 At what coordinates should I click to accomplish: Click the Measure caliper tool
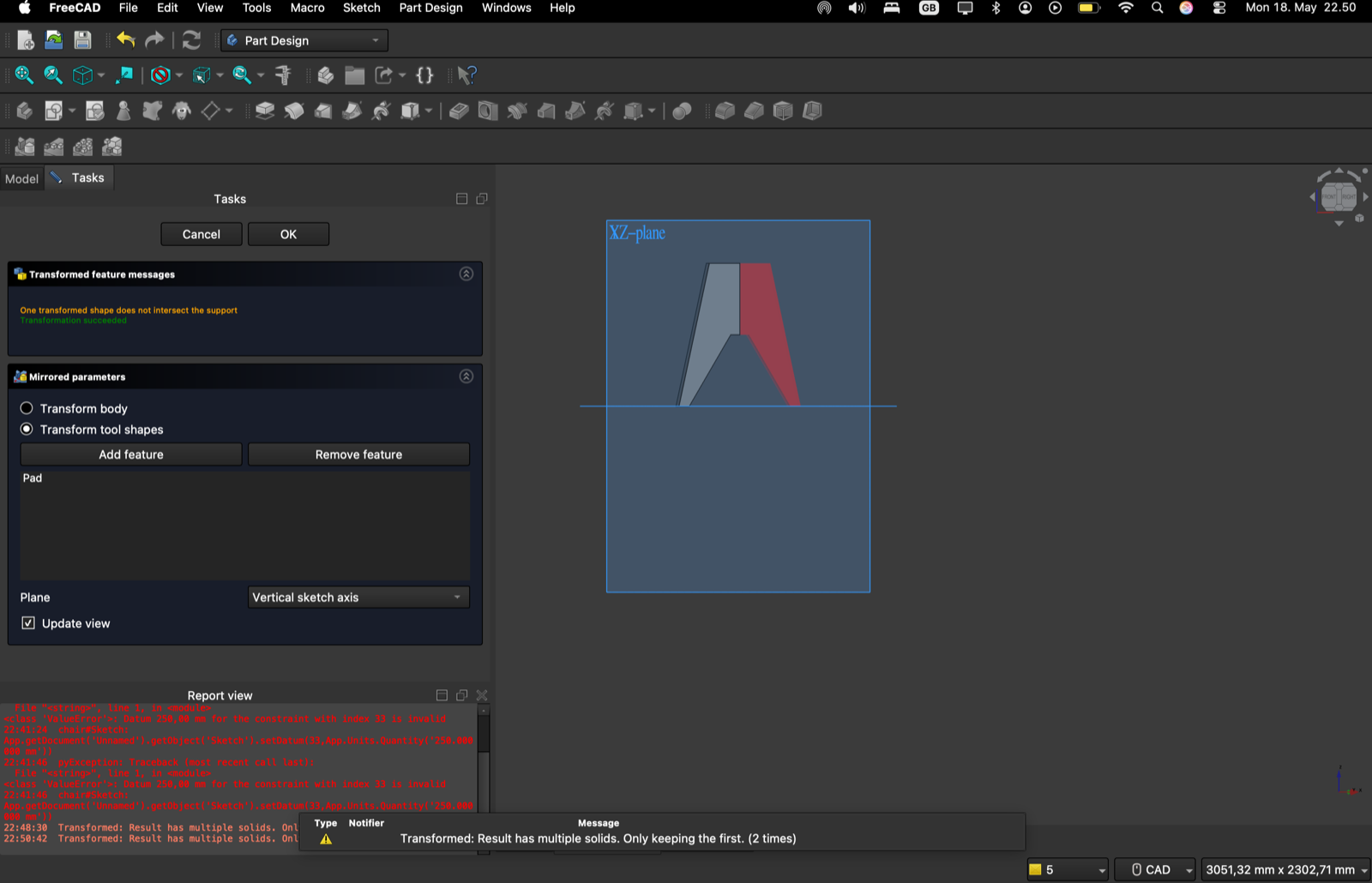click(x=283, y=75)
